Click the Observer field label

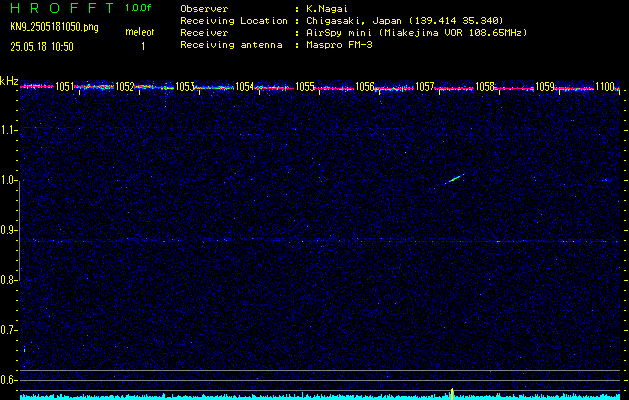pos(204,9)
